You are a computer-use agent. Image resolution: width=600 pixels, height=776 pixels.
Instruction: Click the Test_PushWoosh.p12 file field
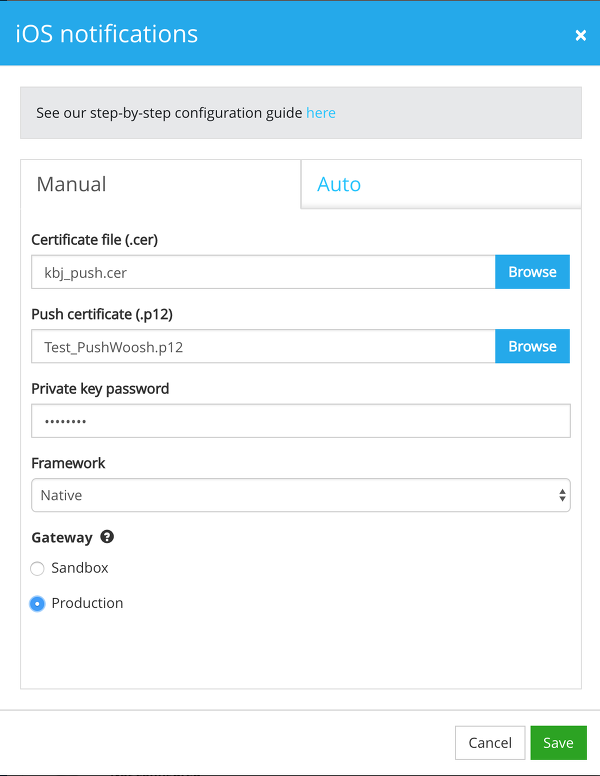(263, 346)
